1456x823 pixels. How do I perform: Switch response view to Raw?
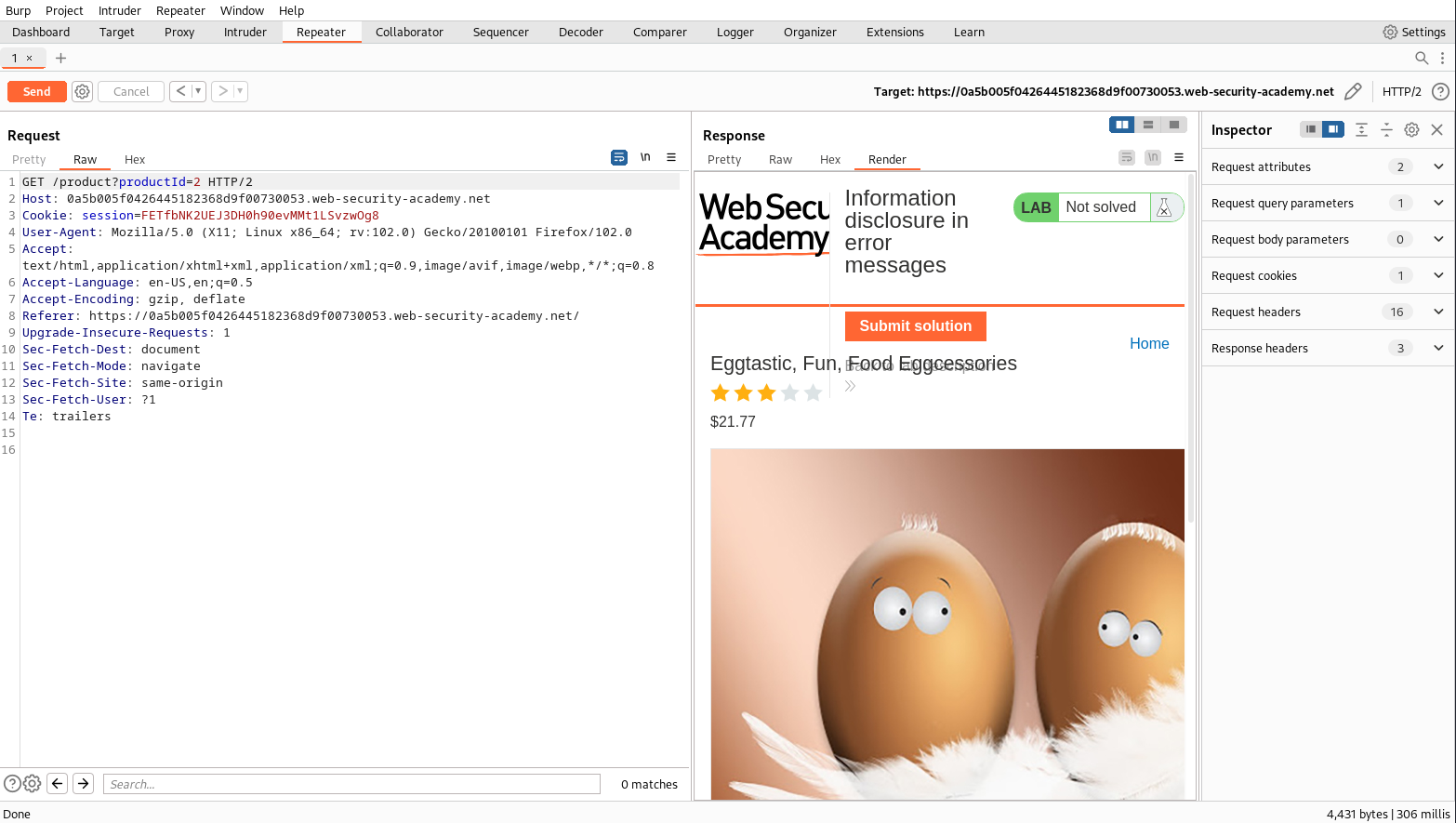tap(780, 159)
